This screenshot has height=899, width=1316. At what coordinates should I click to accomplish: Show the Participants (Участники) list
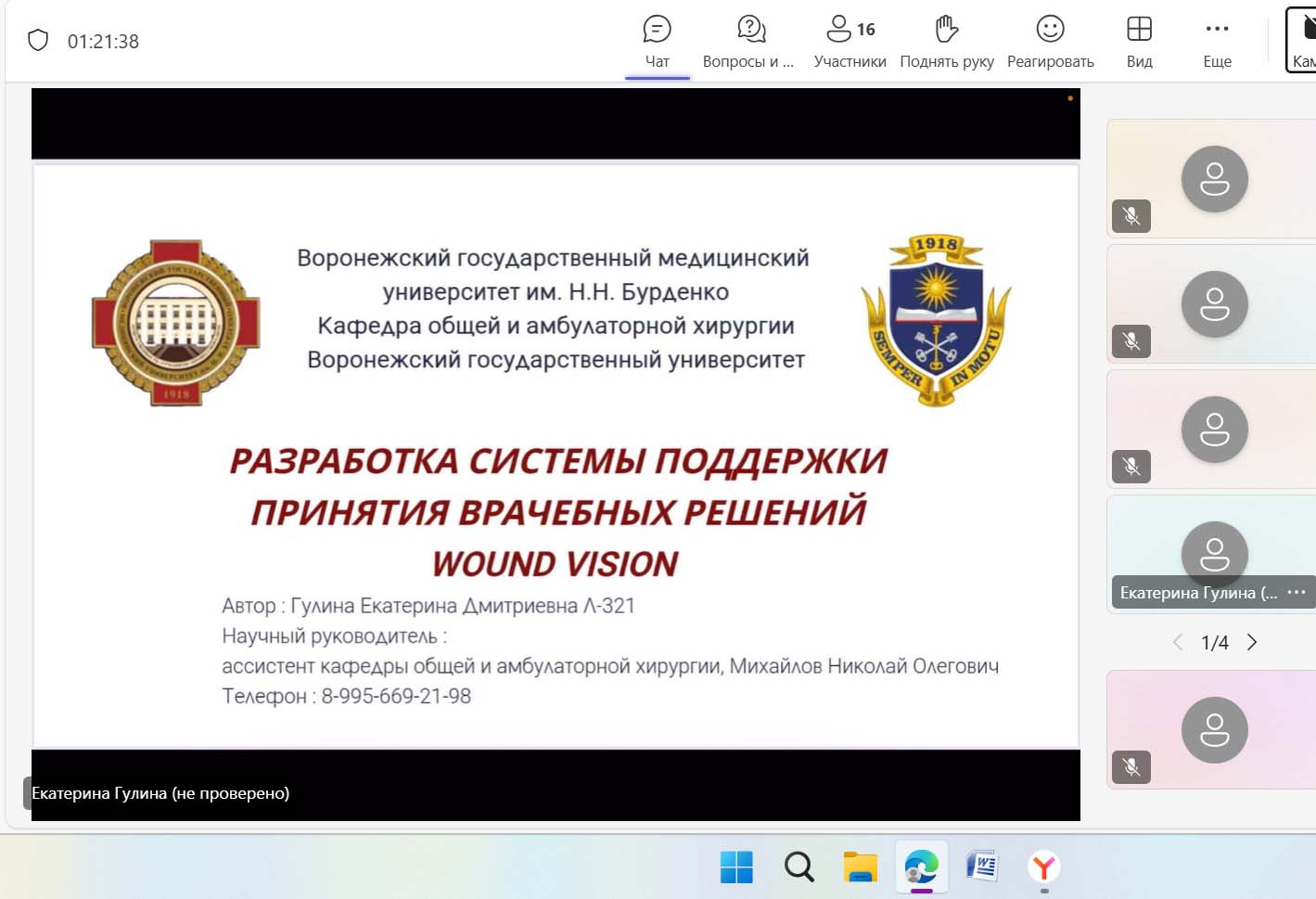point(850,42)
